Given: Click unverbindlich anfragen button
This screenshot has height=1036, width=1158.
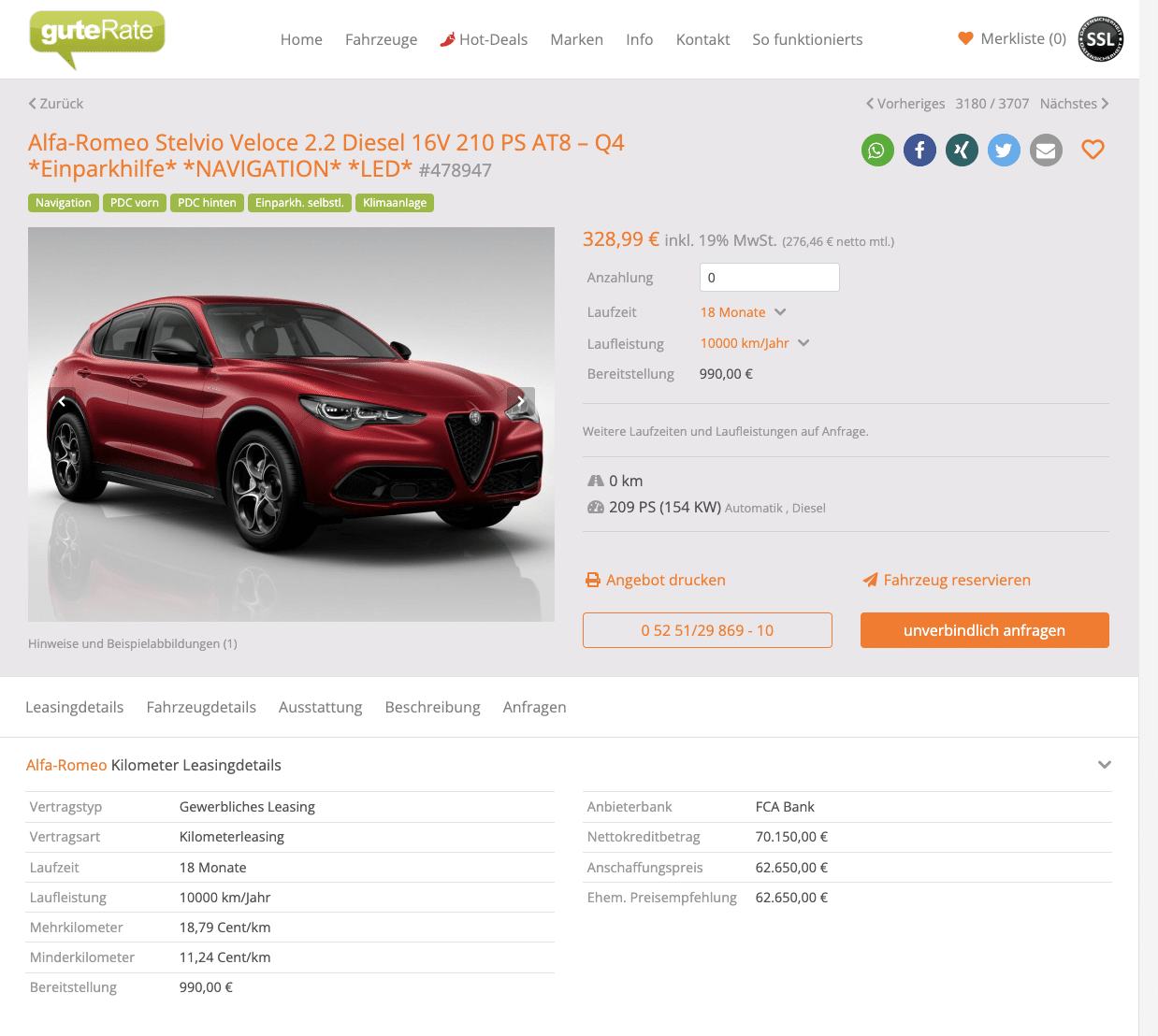Looking at the screenshot, I should pyautogui.click(x=985, y=630).
